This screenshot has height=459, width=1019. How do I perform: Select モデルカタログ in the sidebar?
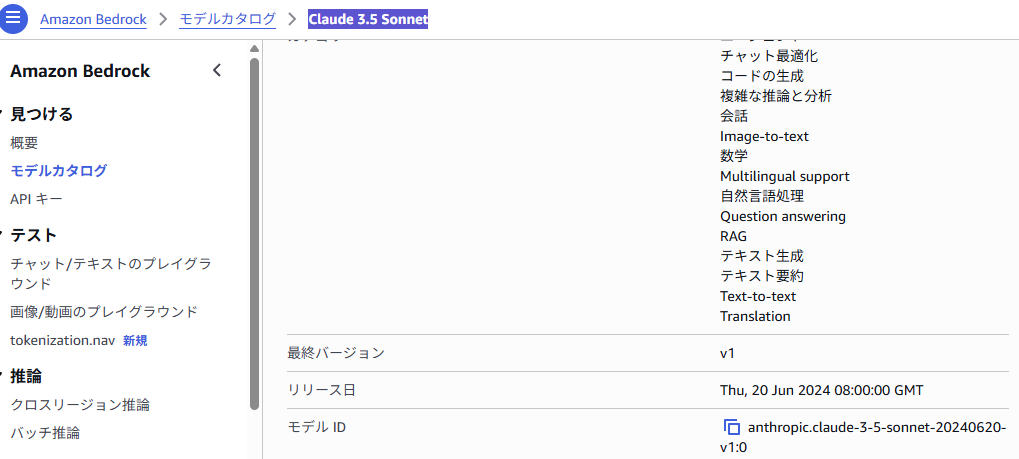58,171
